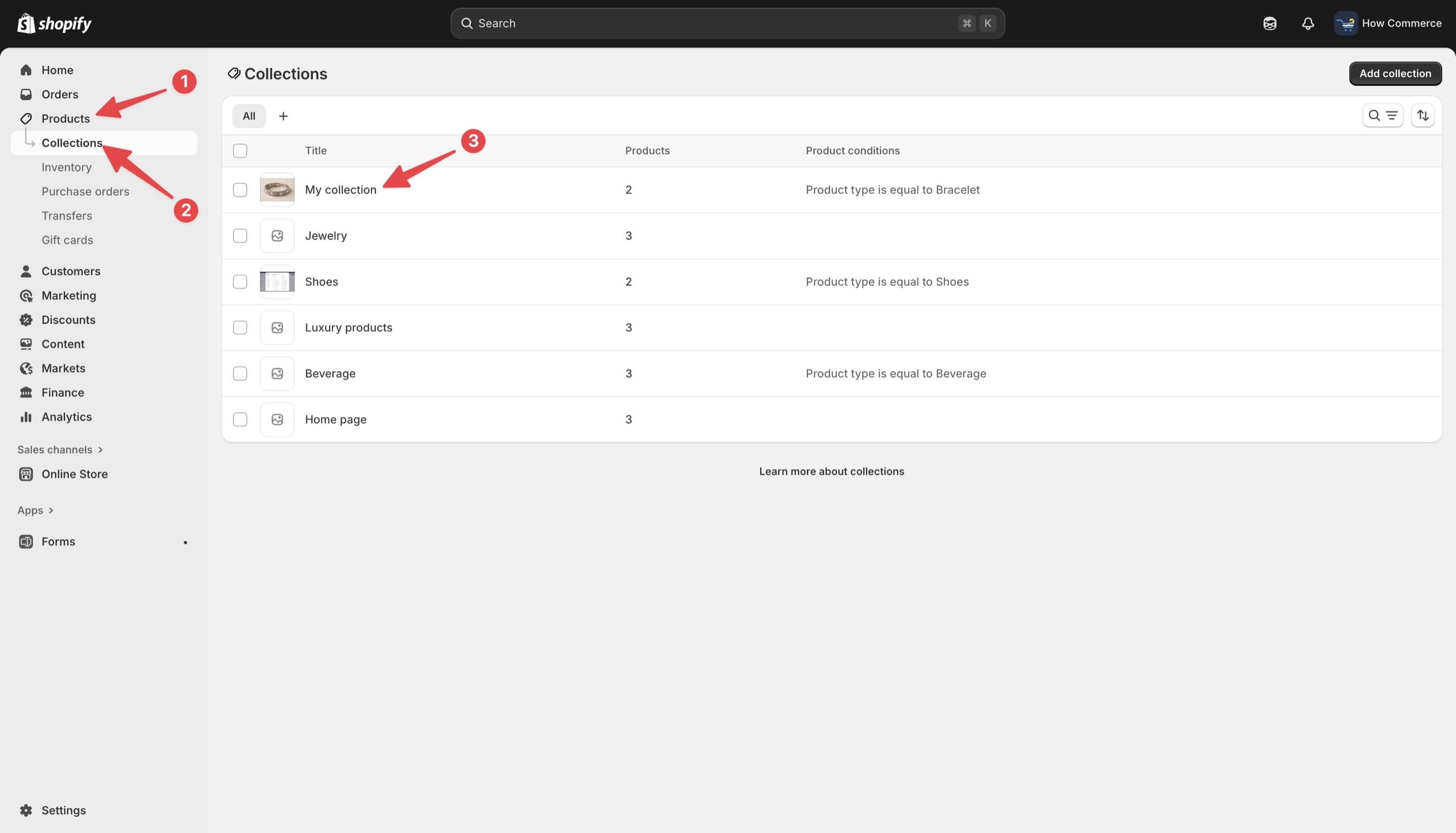Click the Customers person icon
Screen dimensions: 1456x833
point(26,271)
